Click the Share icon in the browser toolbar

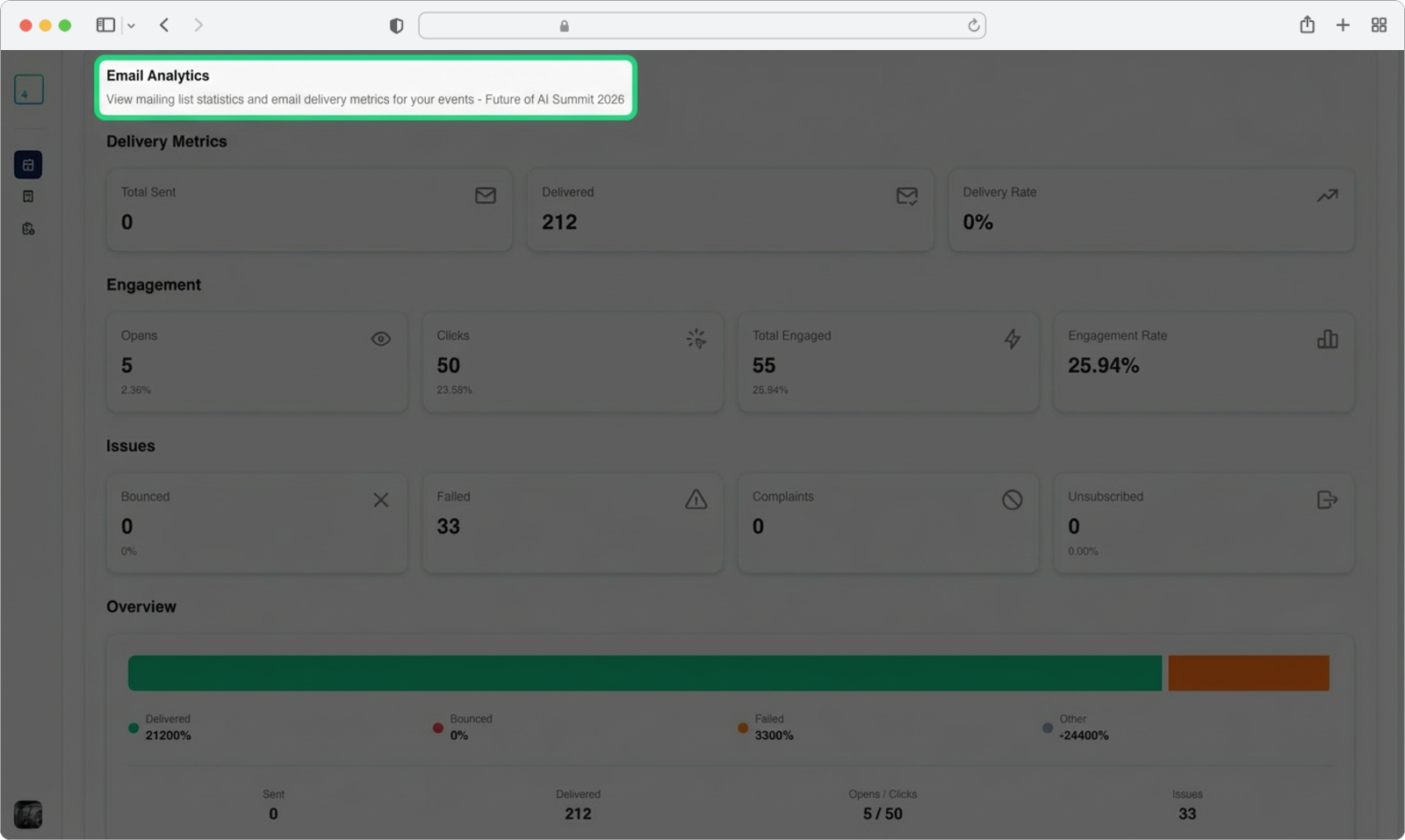pyautogui.click(x=1307, y=25)
